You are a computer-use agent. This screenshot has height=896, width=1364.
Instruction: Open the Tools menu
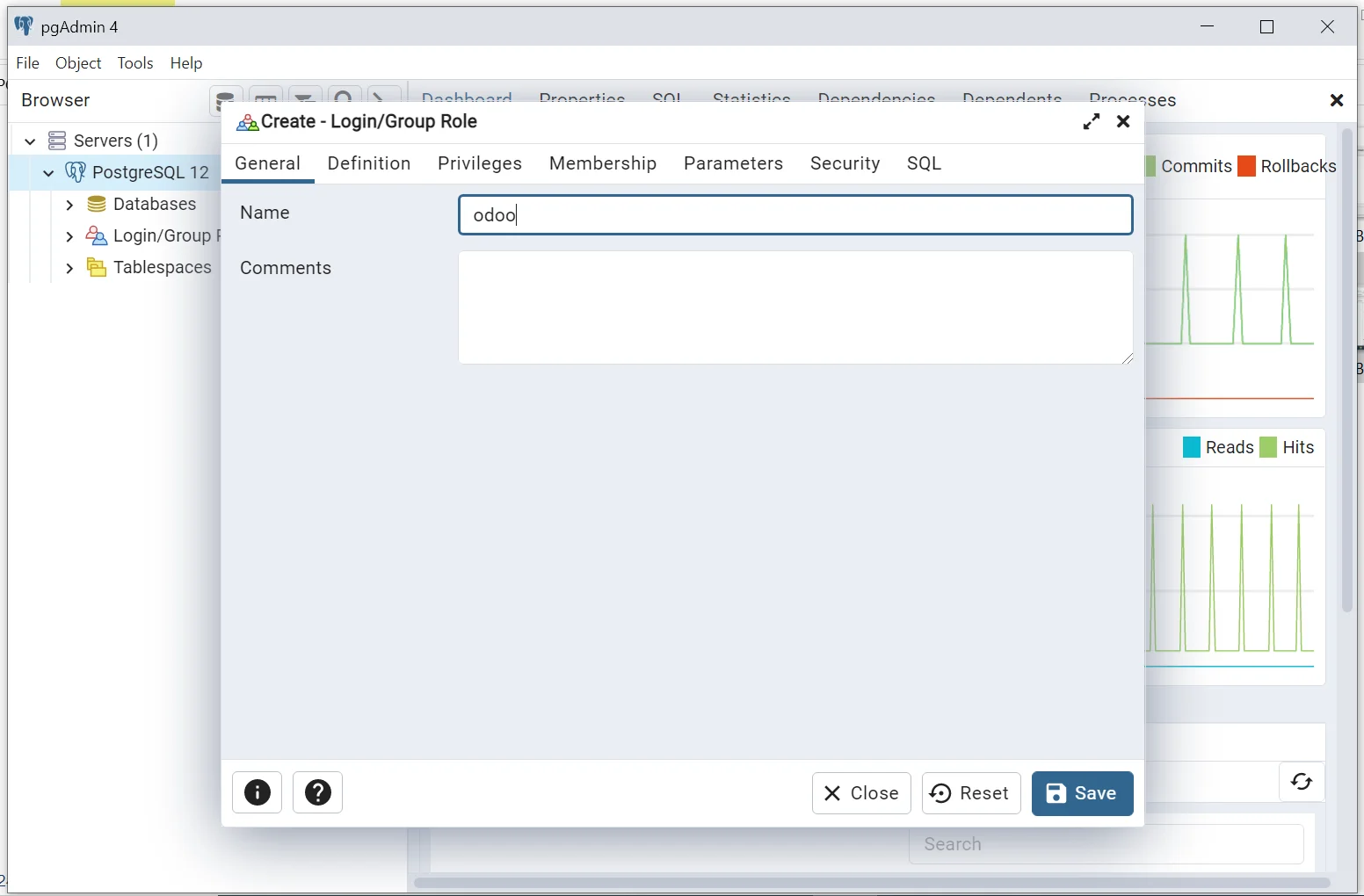(135, 63)
